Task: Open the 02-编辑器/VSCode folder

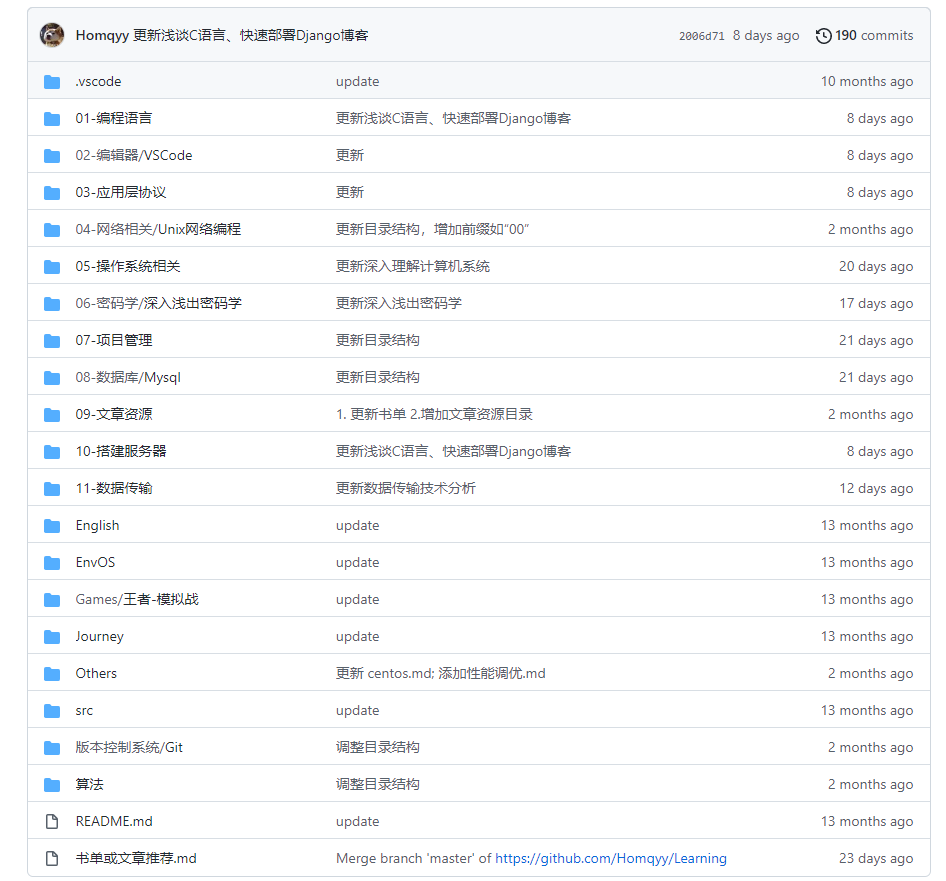Action: pyautogui.click(x=133, y=156)
